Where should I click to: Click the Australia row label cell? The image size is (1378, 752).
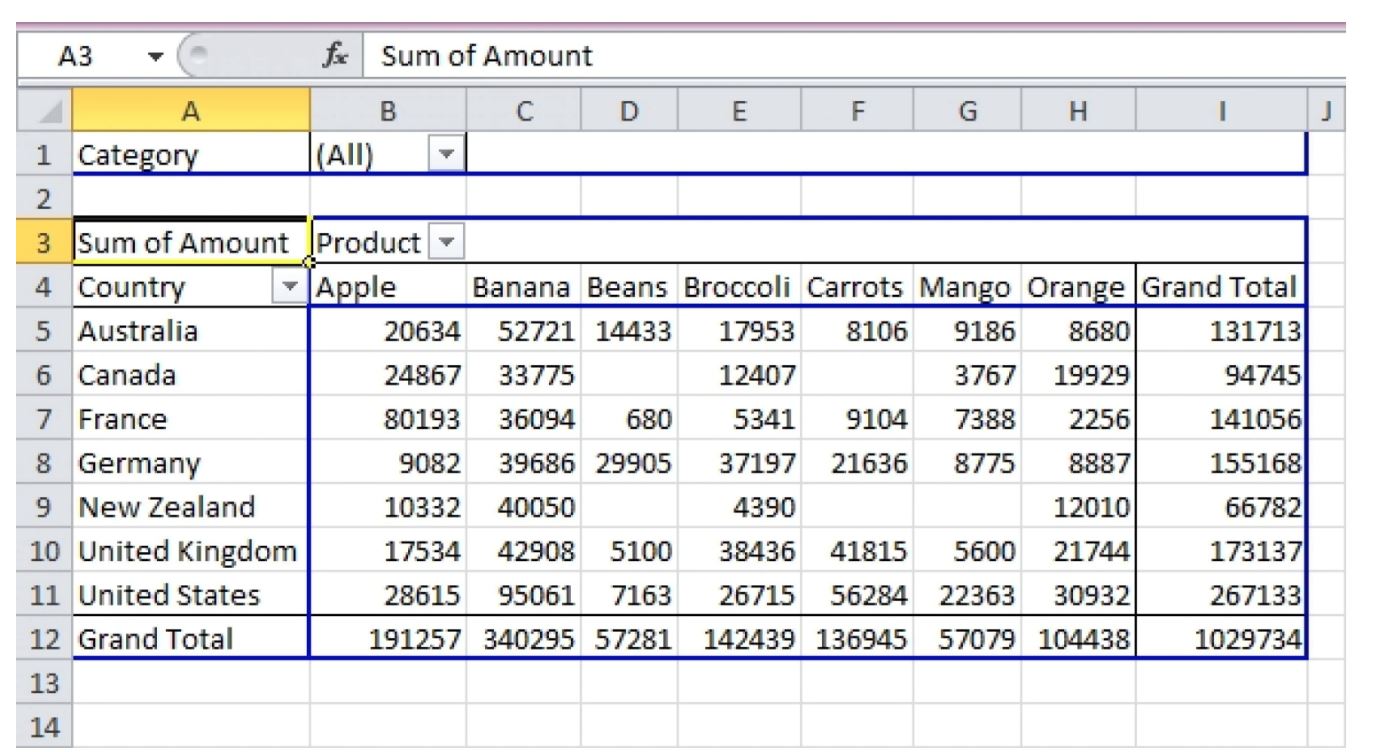pos(190,331)
